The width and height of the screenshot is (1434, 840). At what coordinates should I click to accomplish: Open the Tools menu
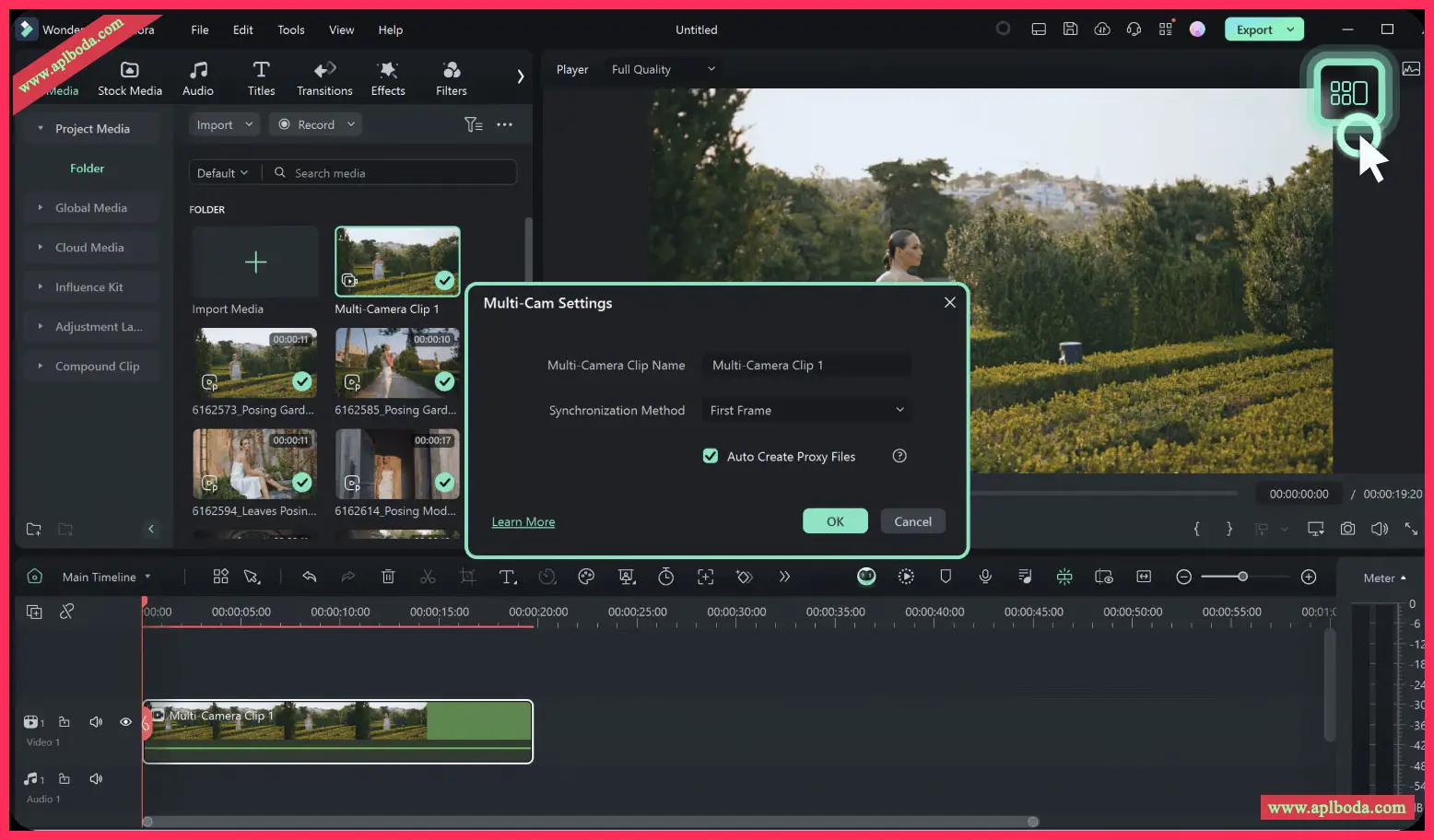(x=290, y=29)
